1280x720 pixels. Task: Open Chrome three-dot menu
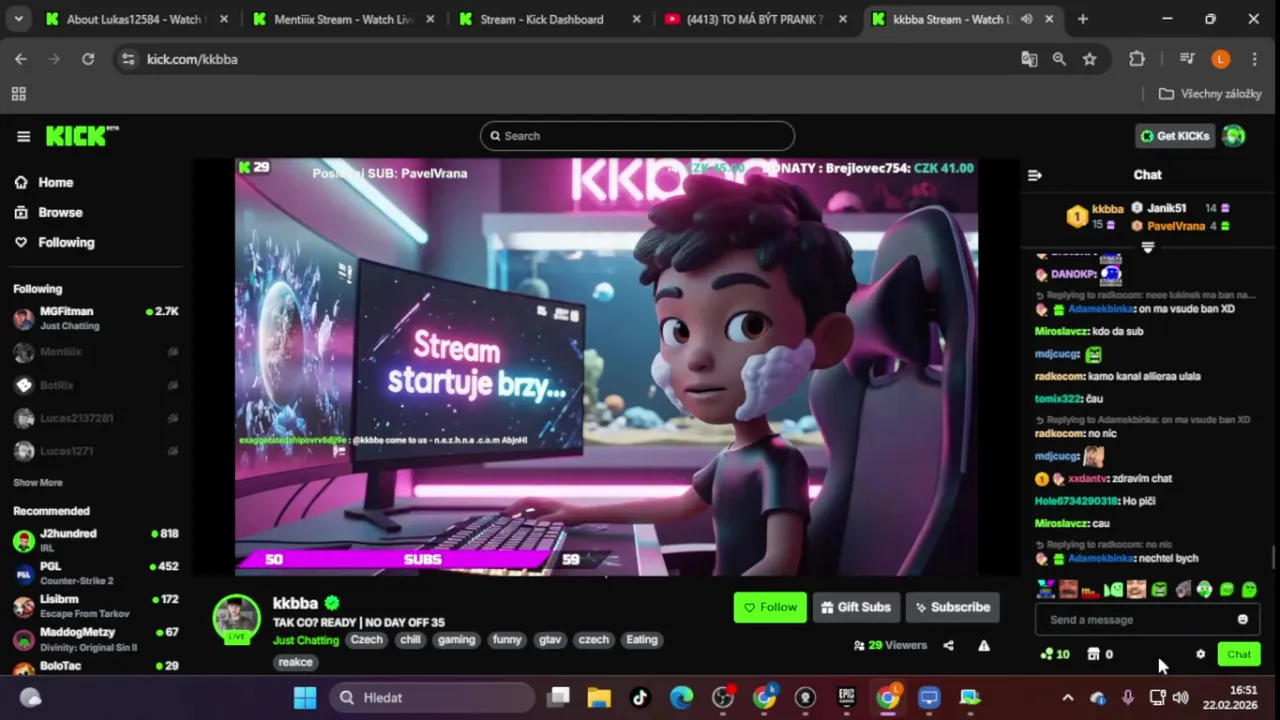pos(1254,59)
